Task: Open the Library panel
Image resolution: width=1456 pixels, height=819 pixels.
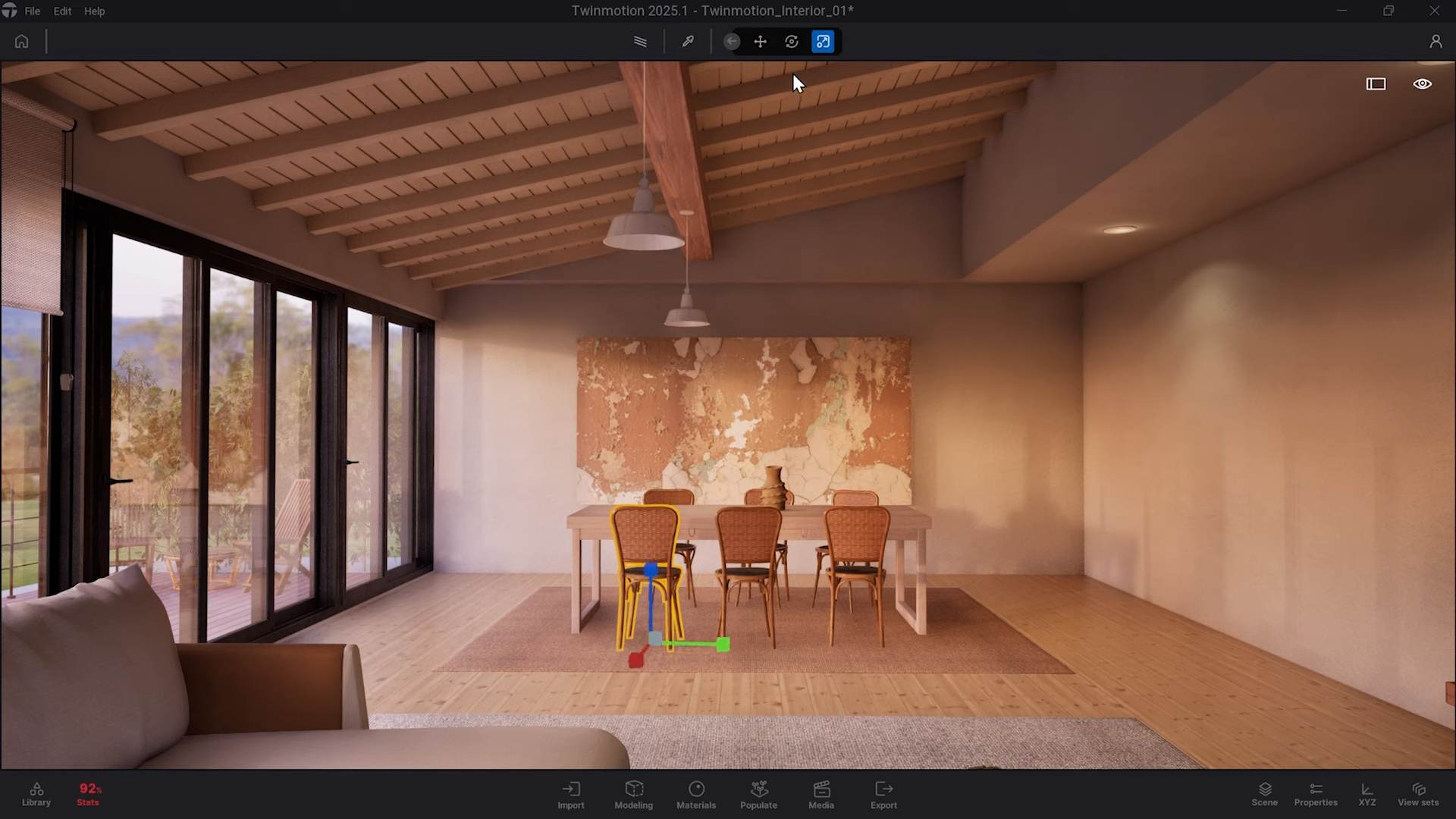Action: tap(36, 794)
